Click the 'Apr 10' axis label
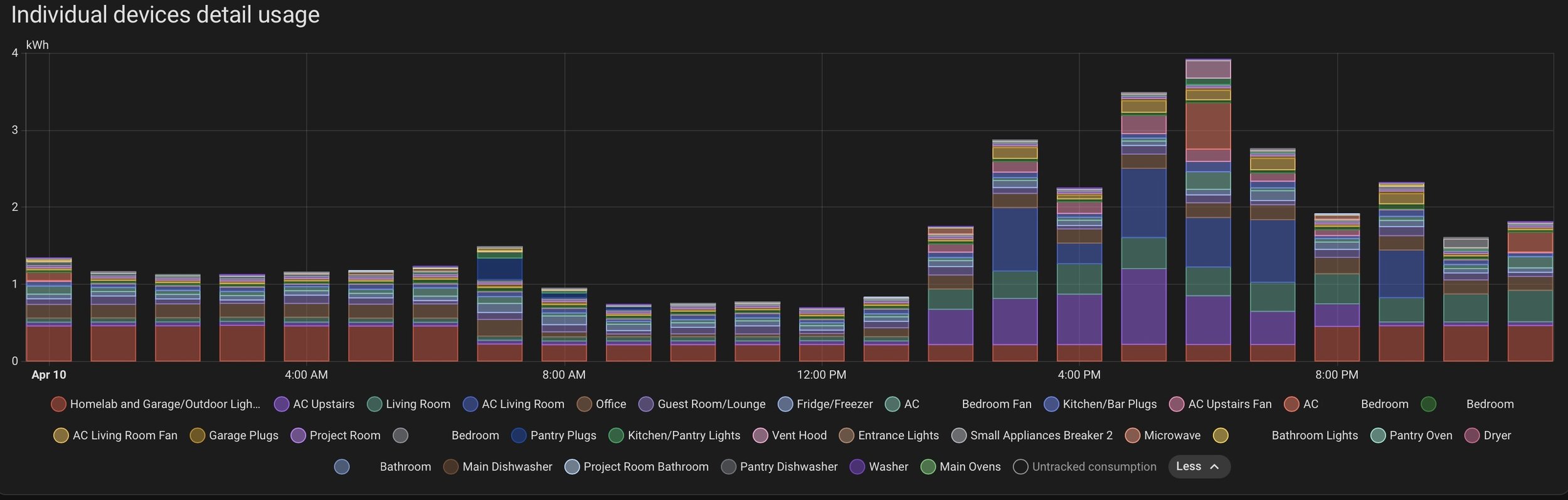1568x500 pixels. (x=49, y=375)
